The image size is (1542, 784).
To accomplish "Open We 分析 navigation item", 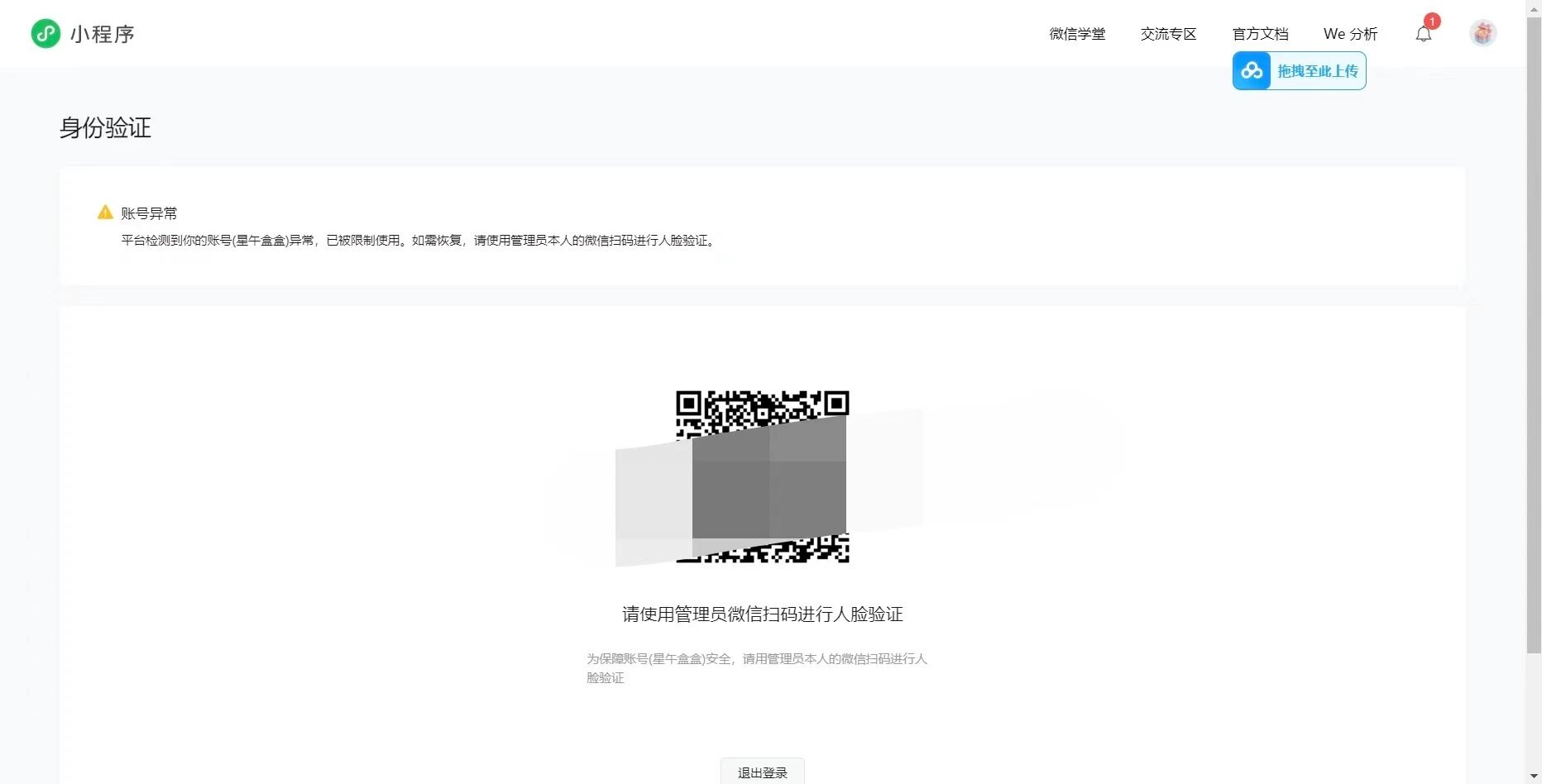I will coord(1350,34).
